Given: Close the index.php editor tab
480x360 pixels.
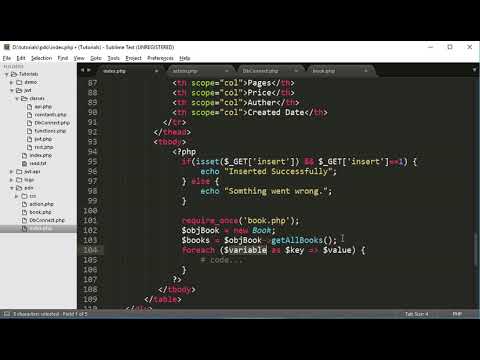Looking at the screenshot, I should point(156,71).
